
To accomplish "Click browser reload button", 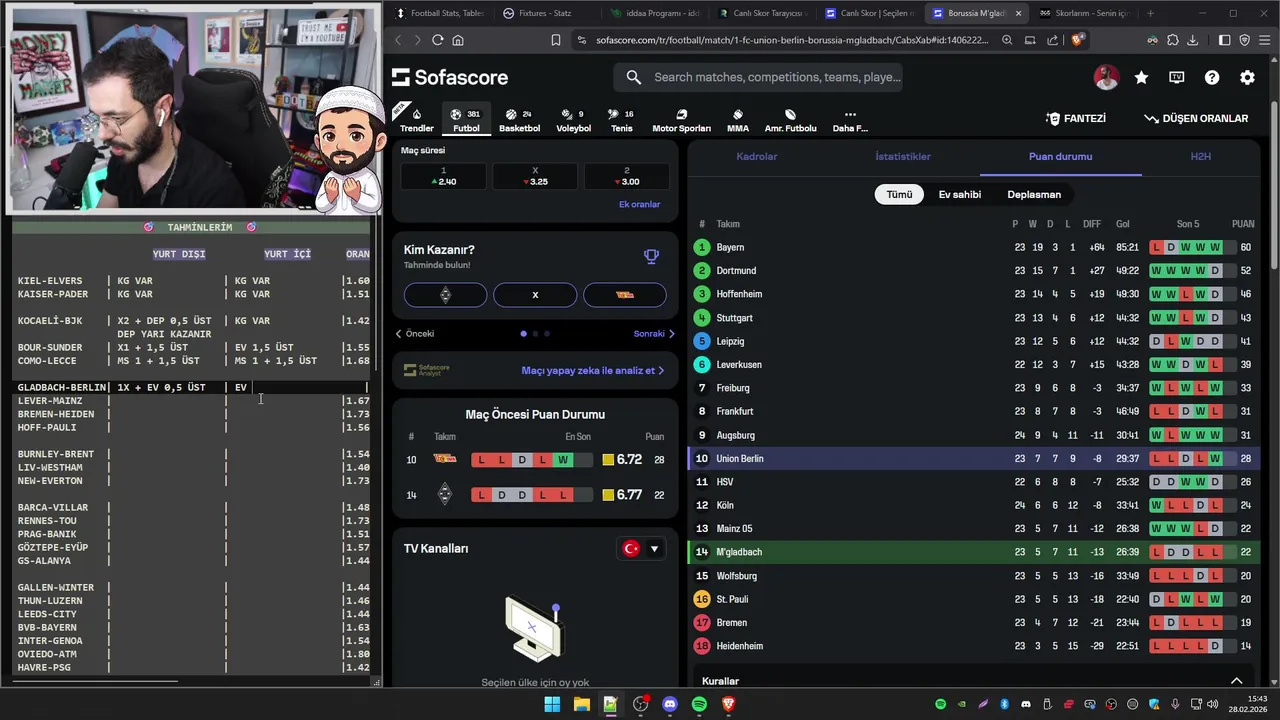I will point(437,40).
